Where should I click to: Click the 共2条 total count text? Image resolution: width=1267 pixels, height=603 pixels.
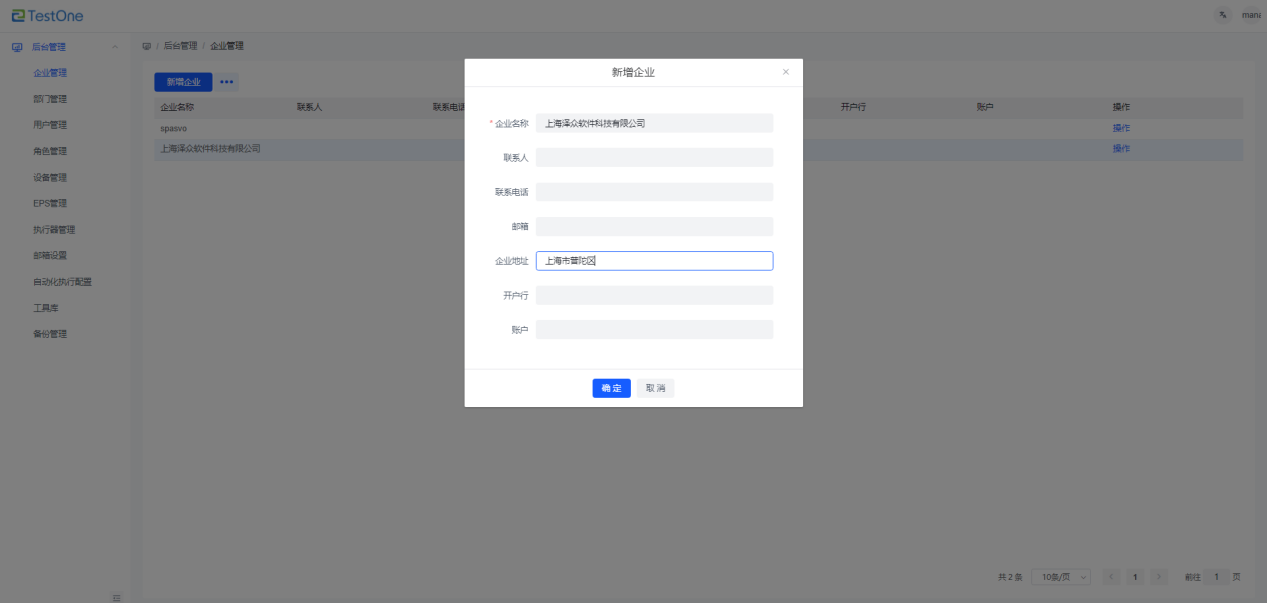click(x=1010, y=577)
